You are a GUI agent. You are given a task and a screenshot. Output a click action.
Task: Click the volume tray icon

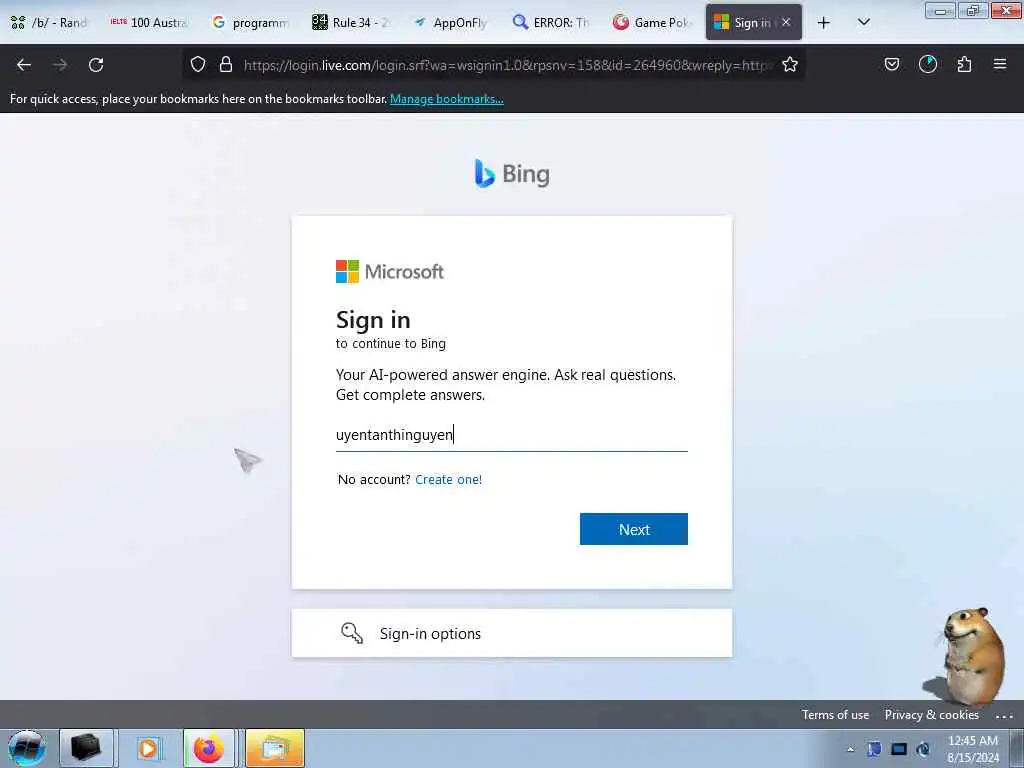tap(923, 749)
